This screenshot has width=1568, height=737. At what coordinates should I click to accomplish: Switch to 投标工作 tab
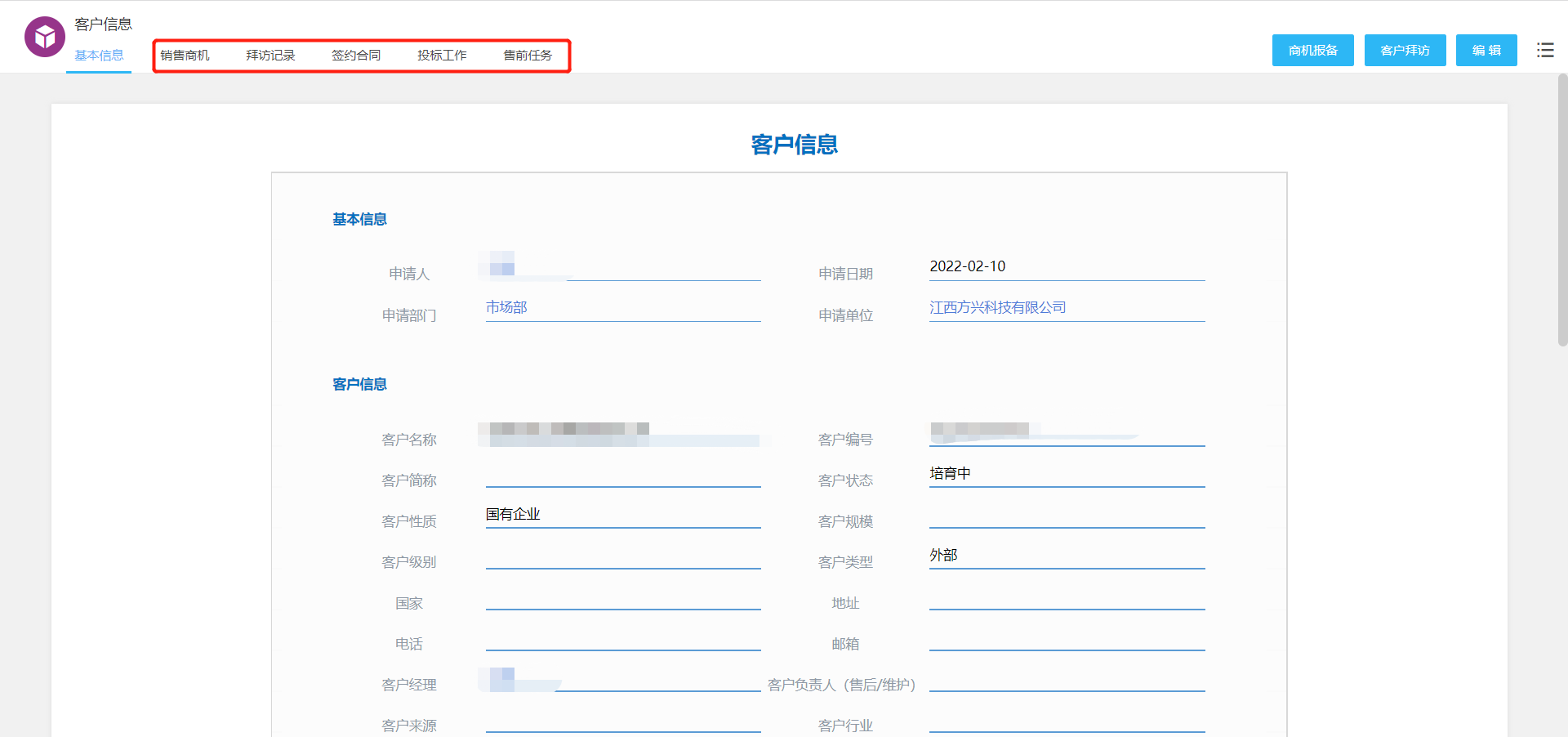[442, 55]
